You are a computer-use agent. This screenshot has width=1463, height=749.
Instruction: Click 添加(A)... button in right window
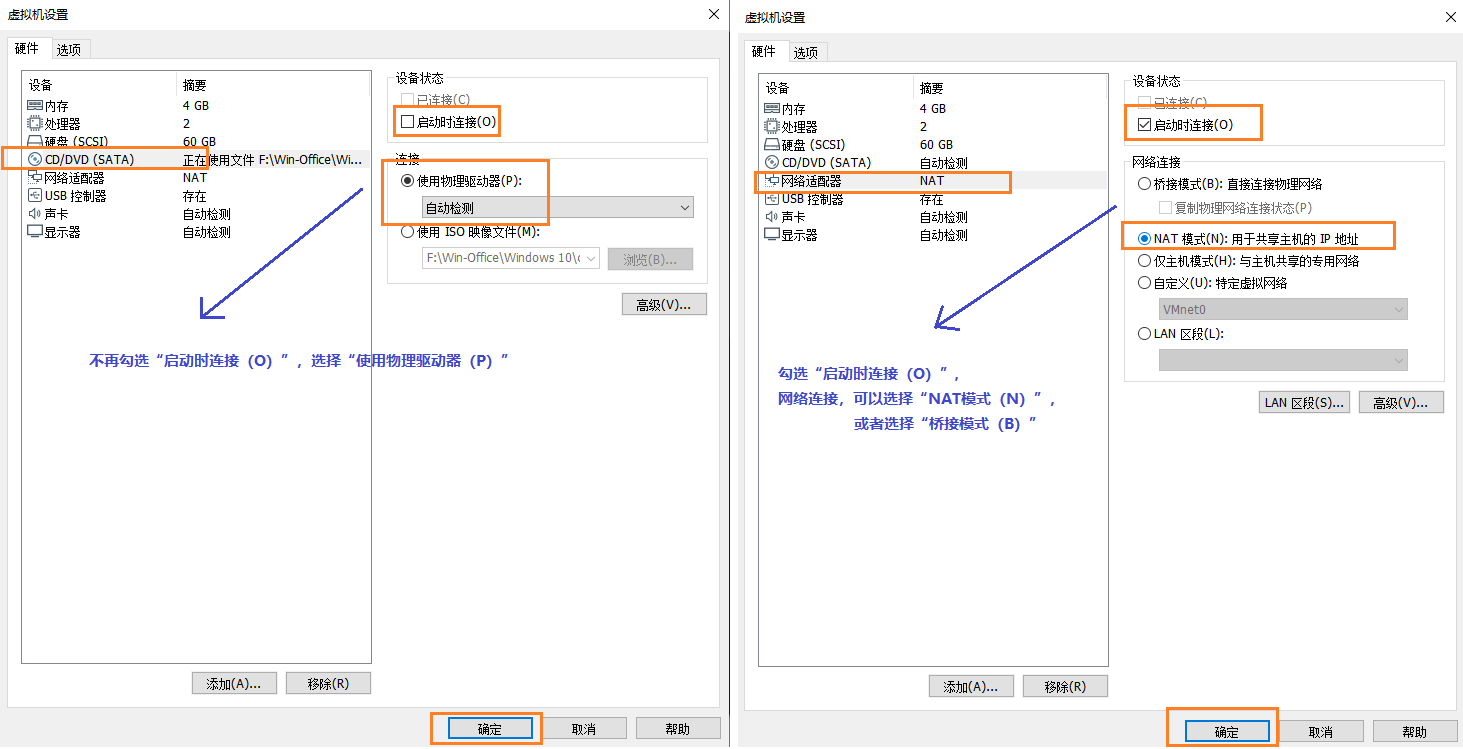click(971, 686)
